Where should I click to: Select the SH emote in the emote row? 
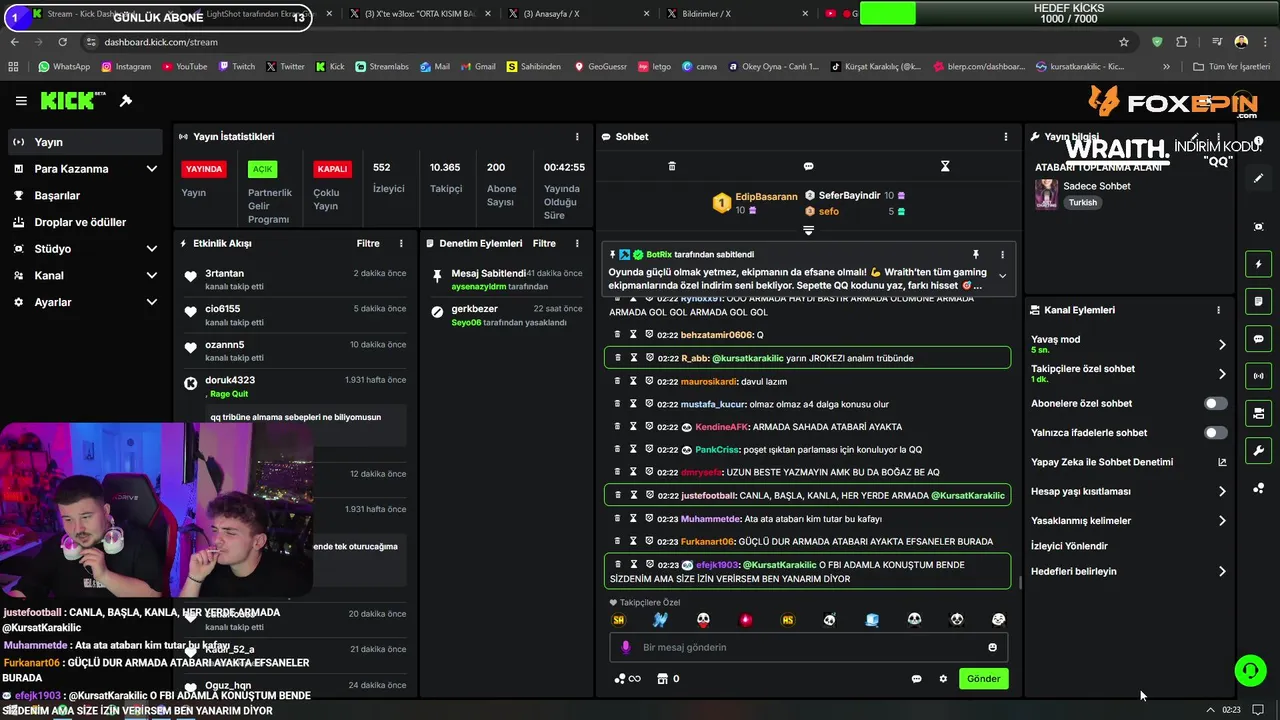(618, 620)
